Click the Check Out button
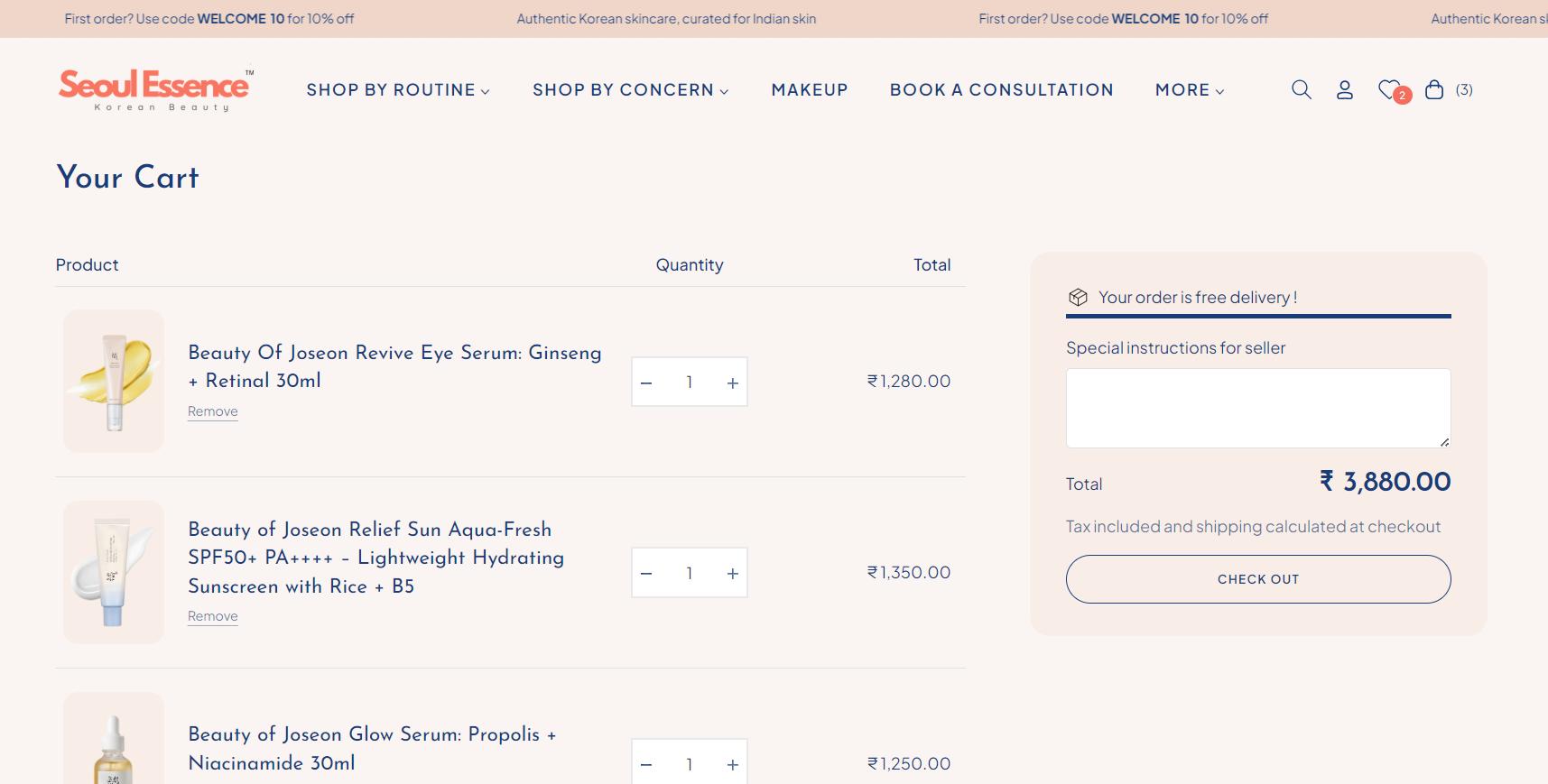 1258,579
